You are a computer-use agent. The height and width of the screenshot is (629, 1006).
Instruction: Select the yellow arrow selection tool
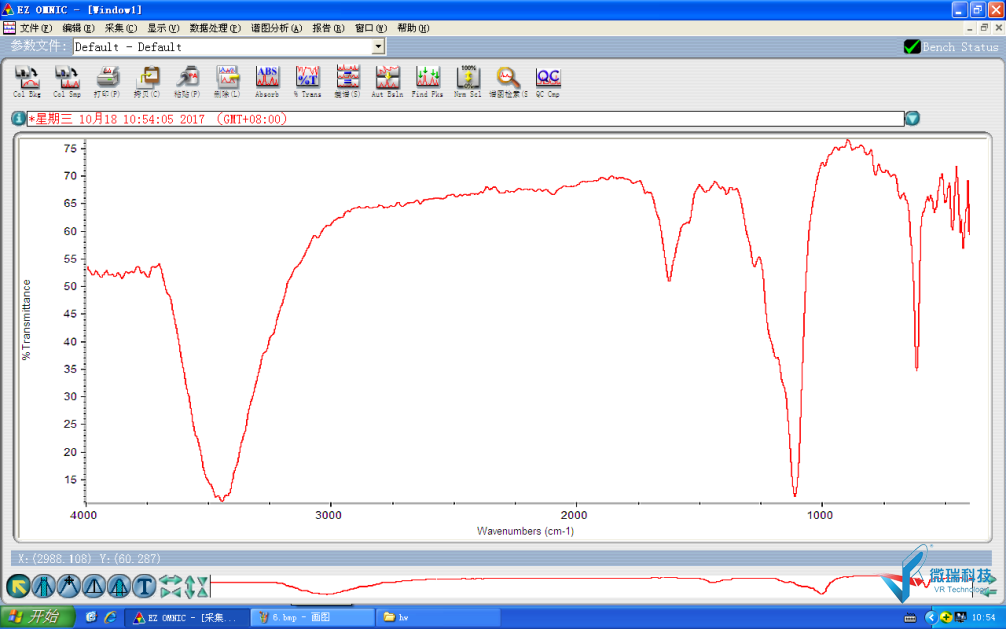[19, 586]
